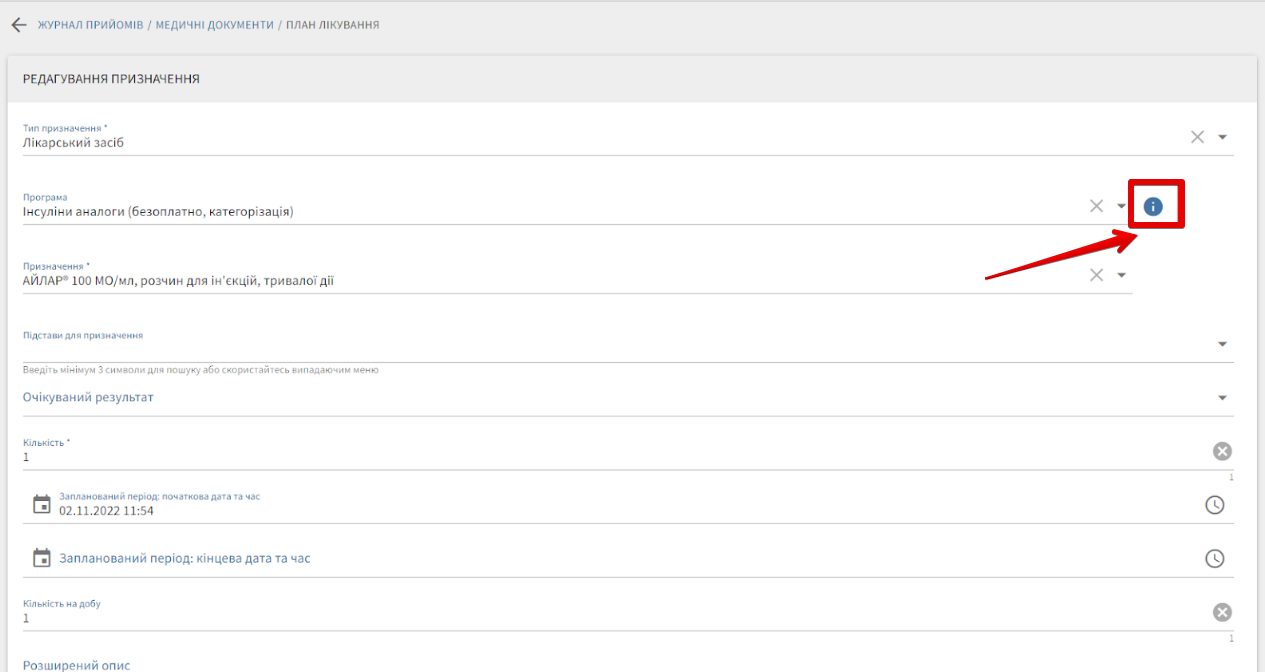Clear the Кількість на добу value
The image size is (1265, 672).
click(x=1221, y=612)
